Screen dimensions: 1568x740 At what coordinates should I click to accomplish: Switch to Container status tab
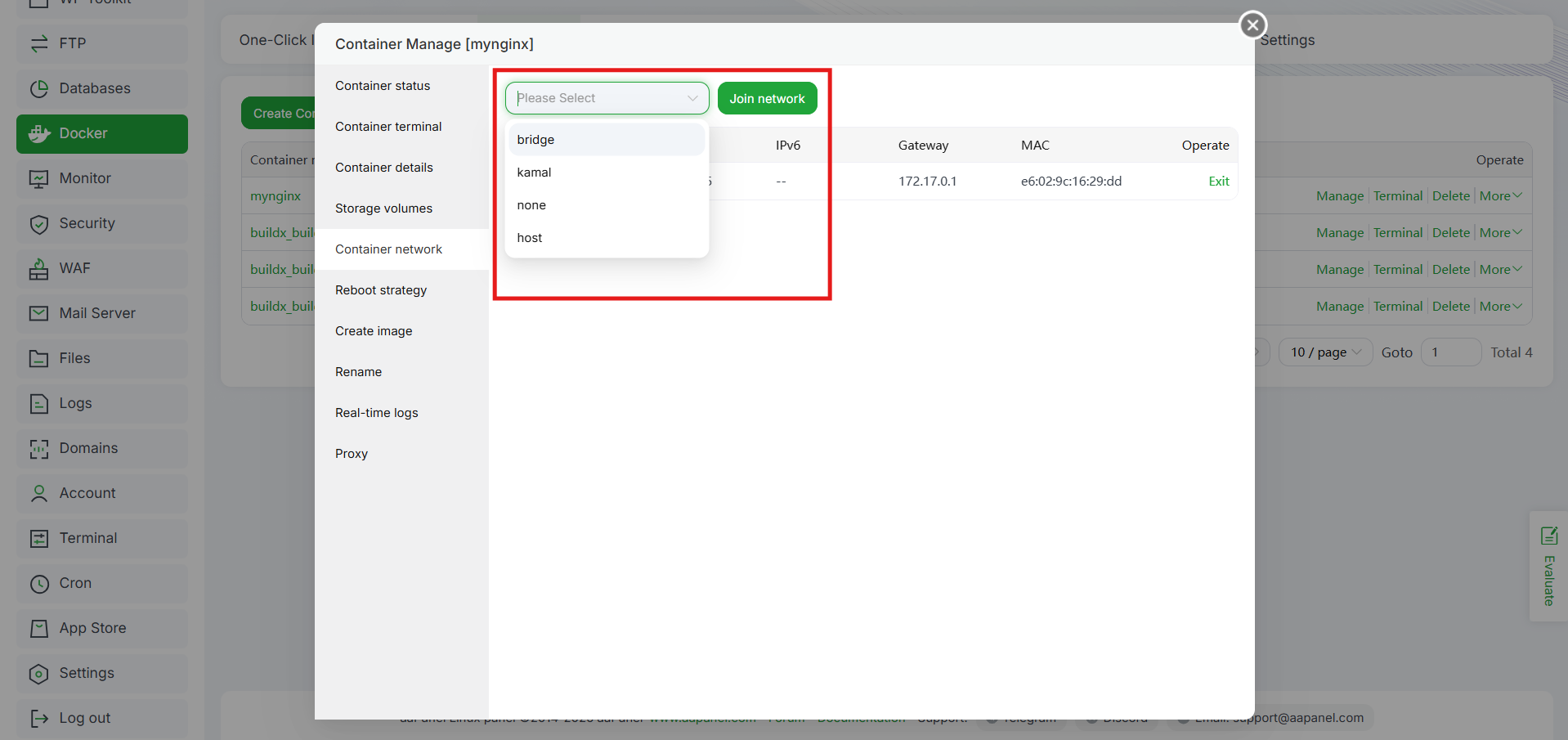(401, 86)
